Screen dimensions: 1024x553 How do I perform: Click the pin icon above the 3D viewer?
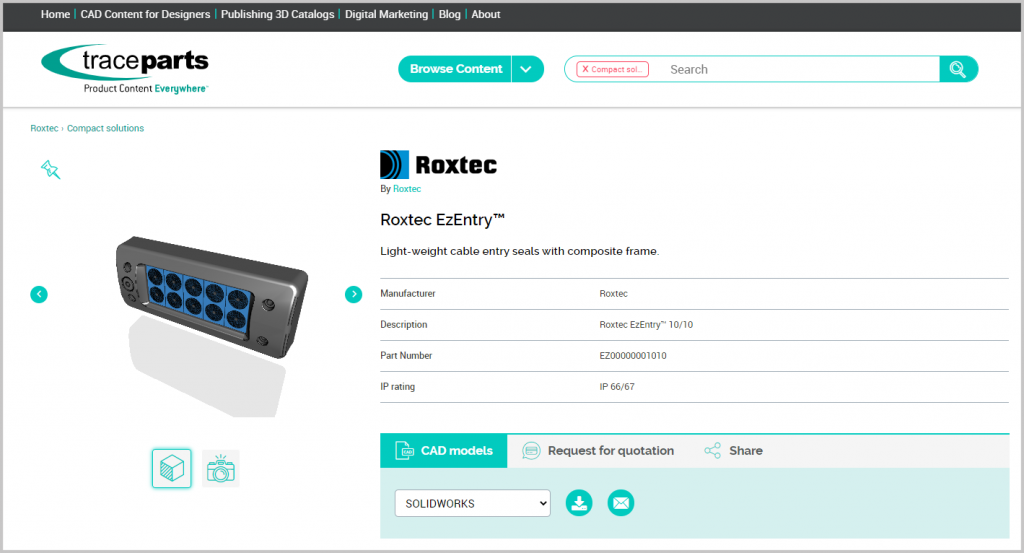point(50,169)
